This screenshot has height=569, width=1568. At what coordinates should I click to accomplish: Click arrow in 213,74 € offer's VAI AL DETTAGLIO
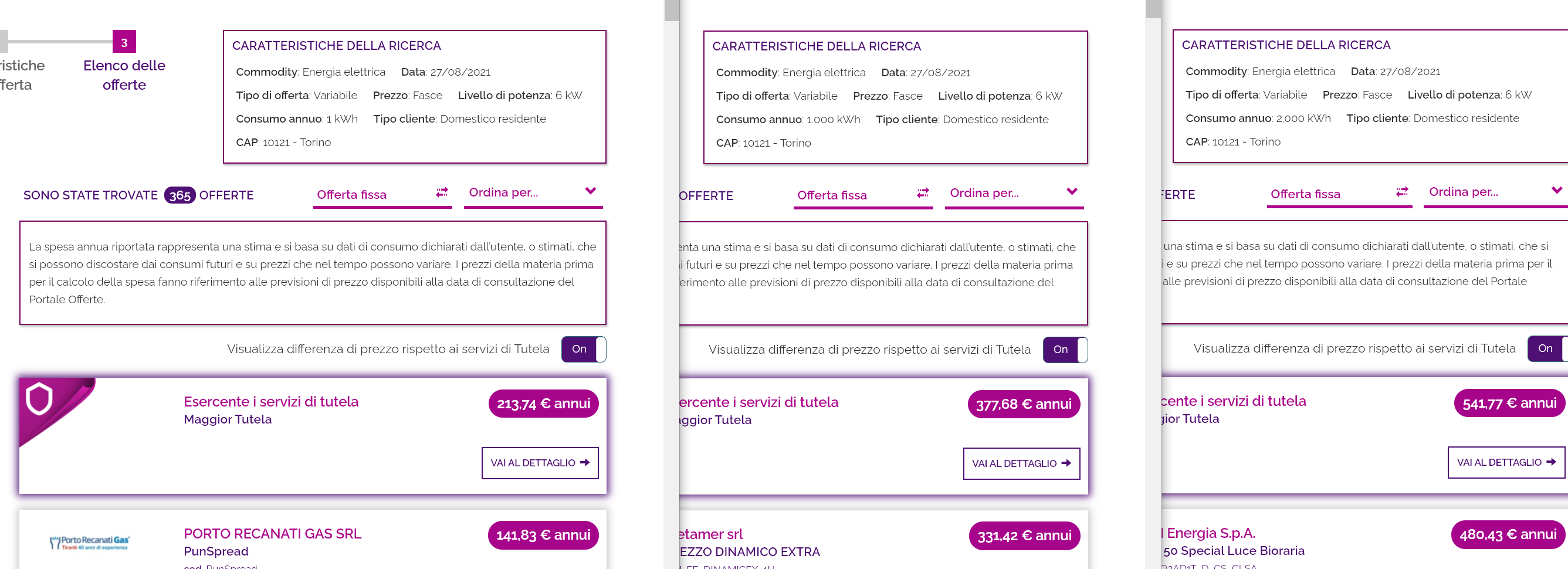[585, 462]
